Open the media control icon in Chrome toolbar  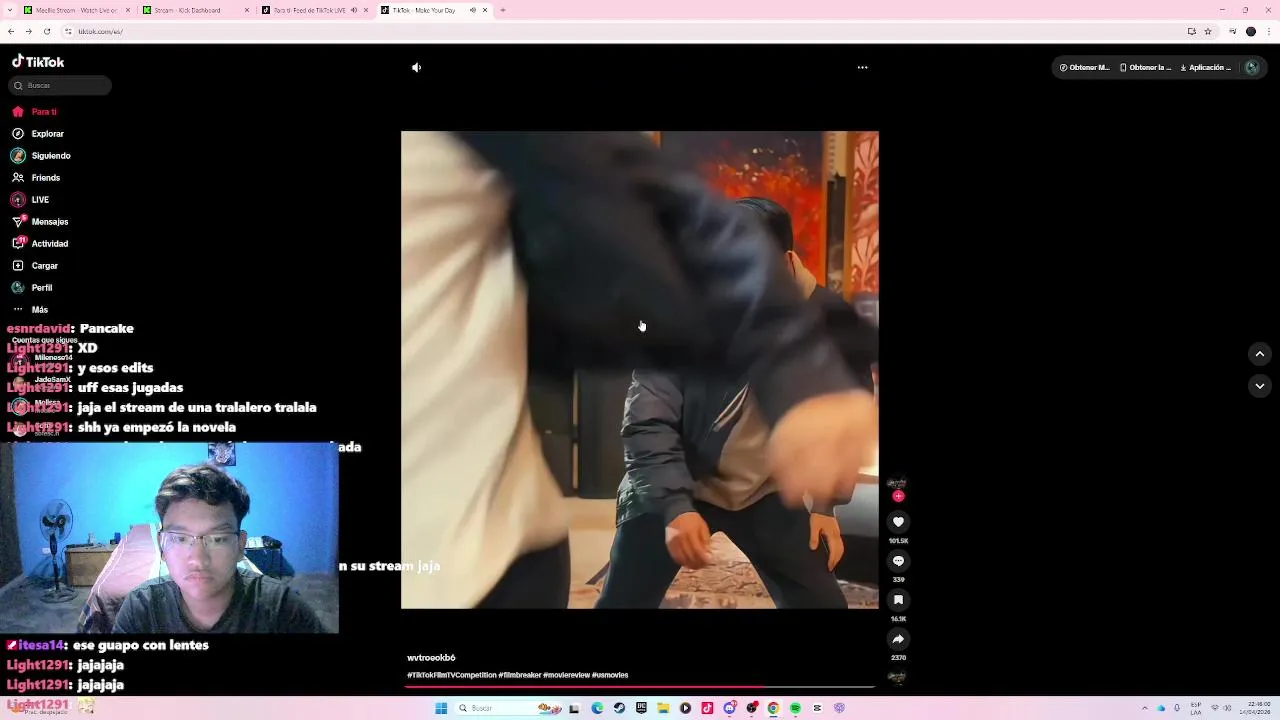click(x=1233, y=31)
